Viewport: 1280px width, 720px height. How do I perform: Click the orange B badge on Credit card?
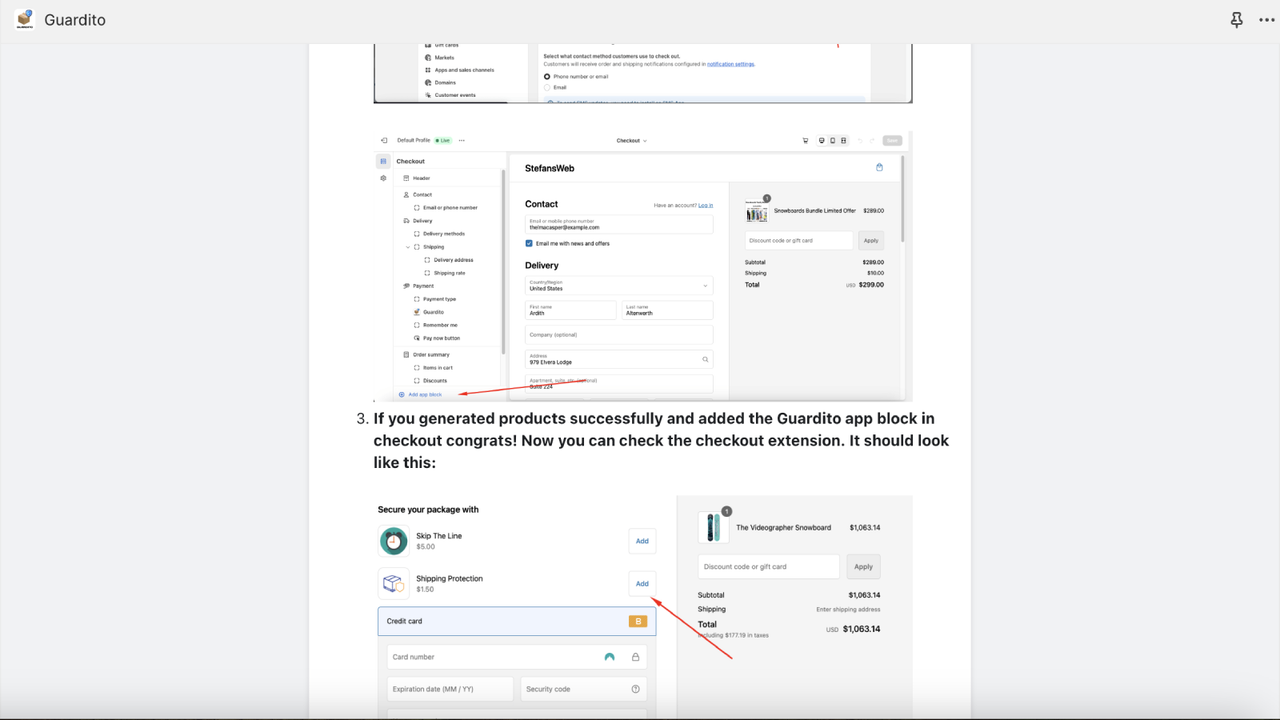click(x=638, y=621)
